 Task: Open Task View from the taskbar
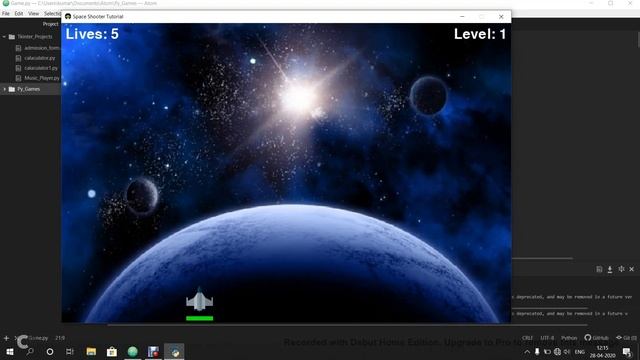[70, 351]
